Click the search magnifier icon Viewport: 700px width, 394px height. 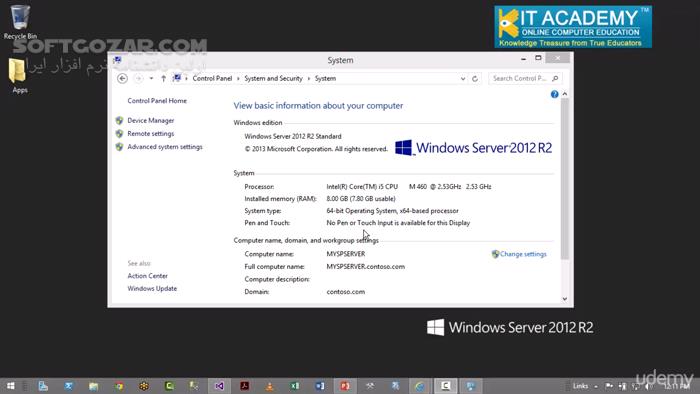[x=555, y=79]
